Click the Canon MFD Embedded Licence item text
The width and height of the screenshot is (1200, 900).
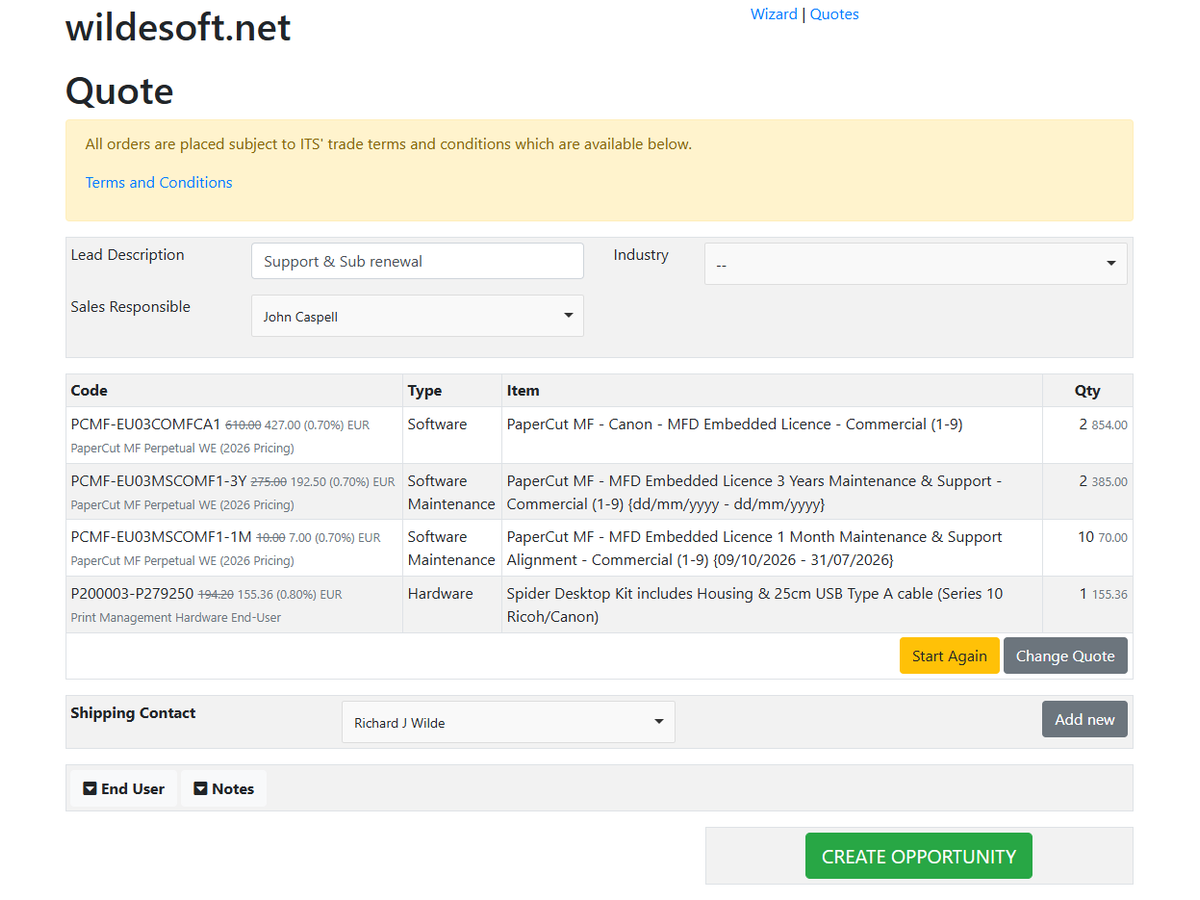735,424
